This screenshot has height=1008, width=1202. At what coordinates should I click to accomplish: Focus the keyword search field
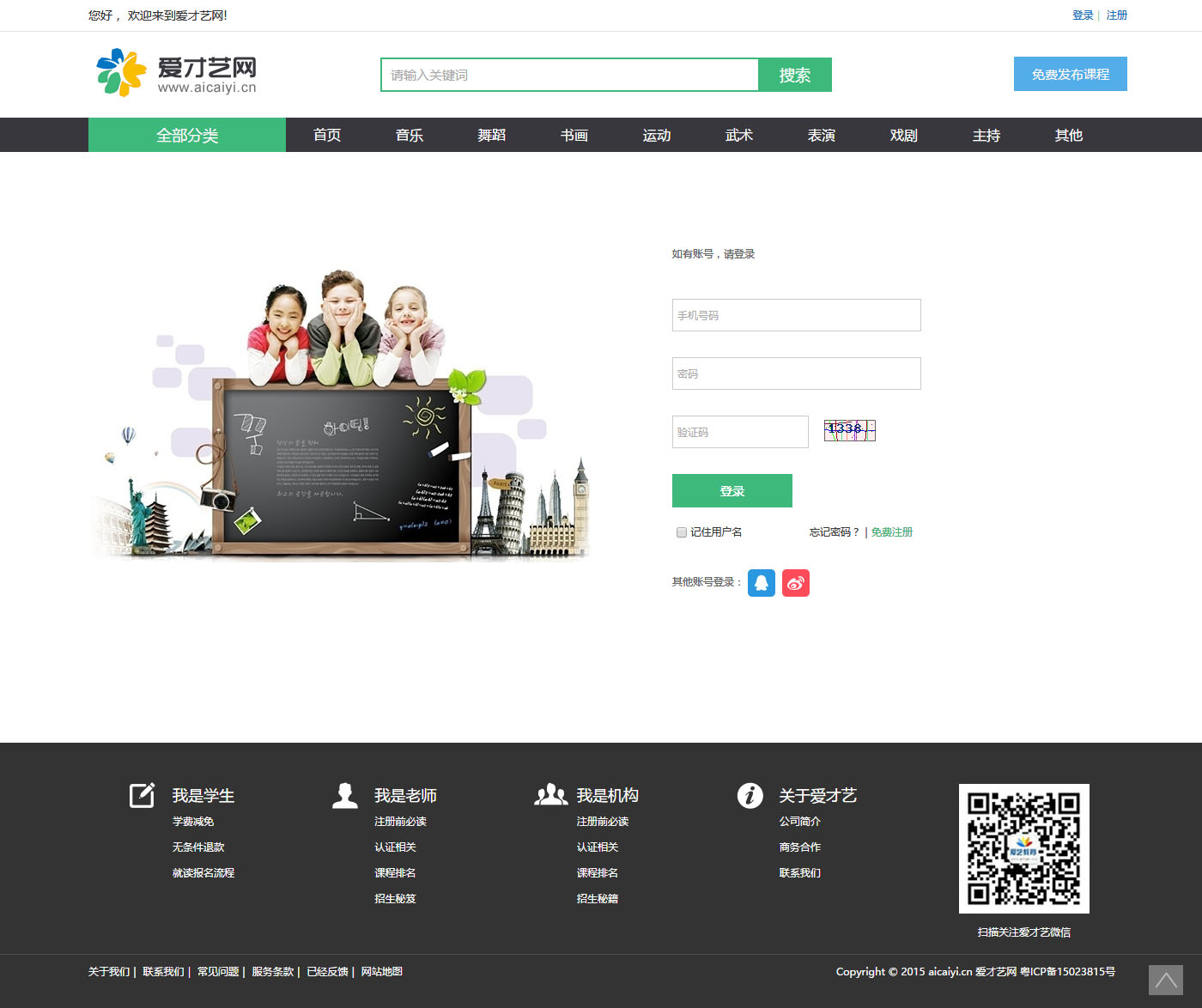click(570, 75)
